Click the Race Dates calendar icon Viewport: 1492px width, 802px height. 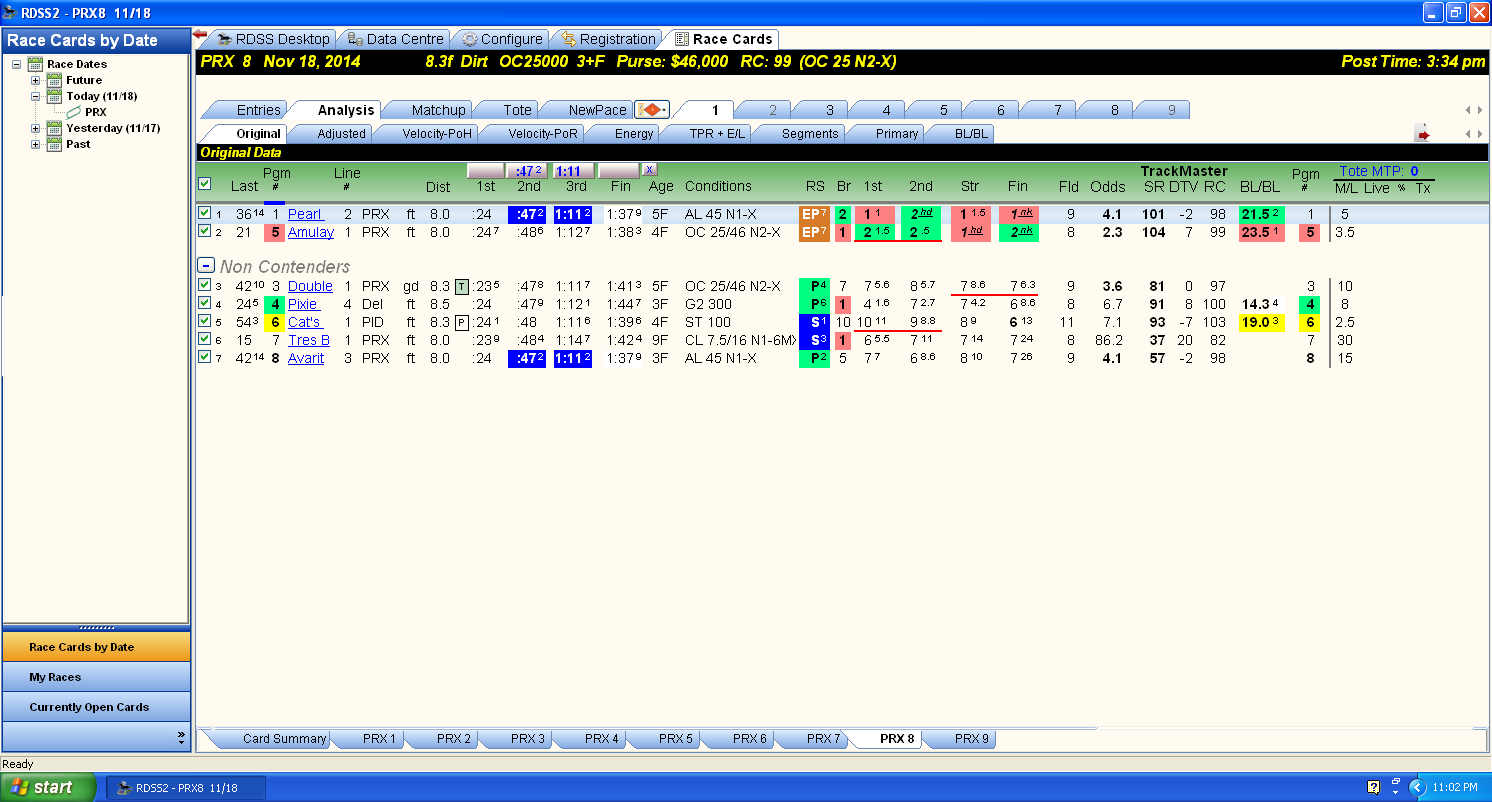(x=36, y=64)
